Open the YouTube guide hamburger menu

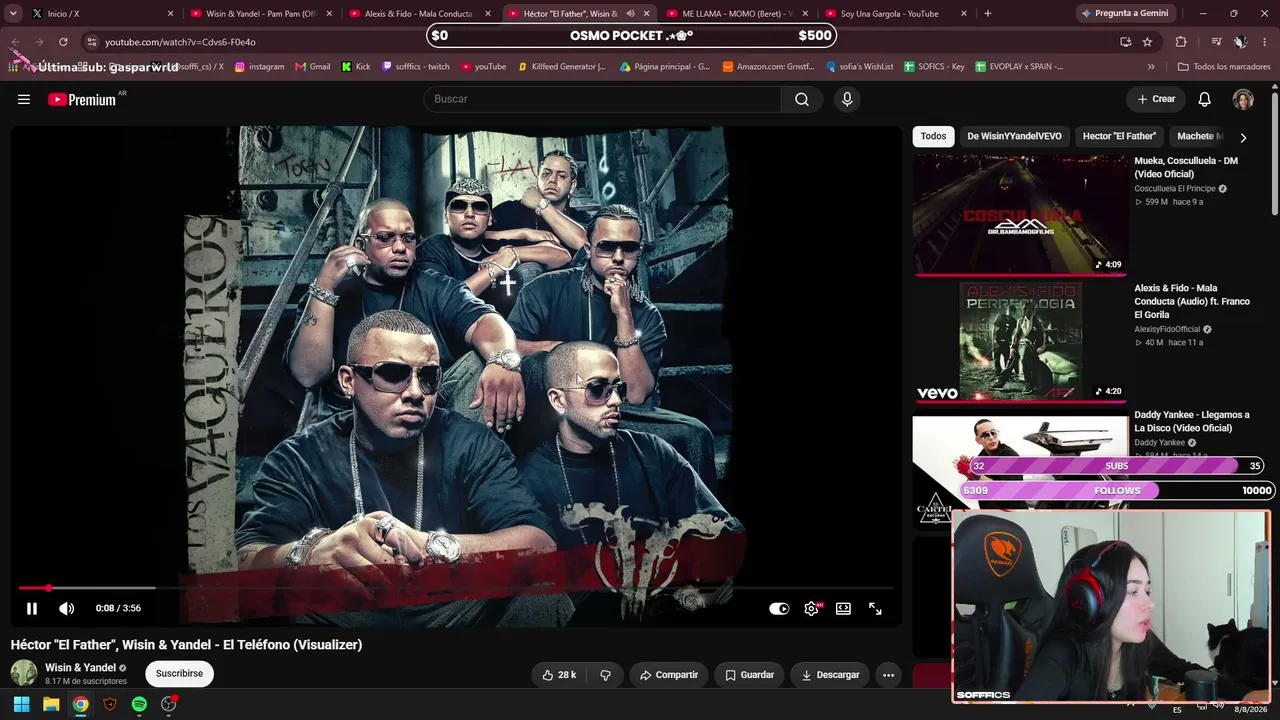pos(24,99)
